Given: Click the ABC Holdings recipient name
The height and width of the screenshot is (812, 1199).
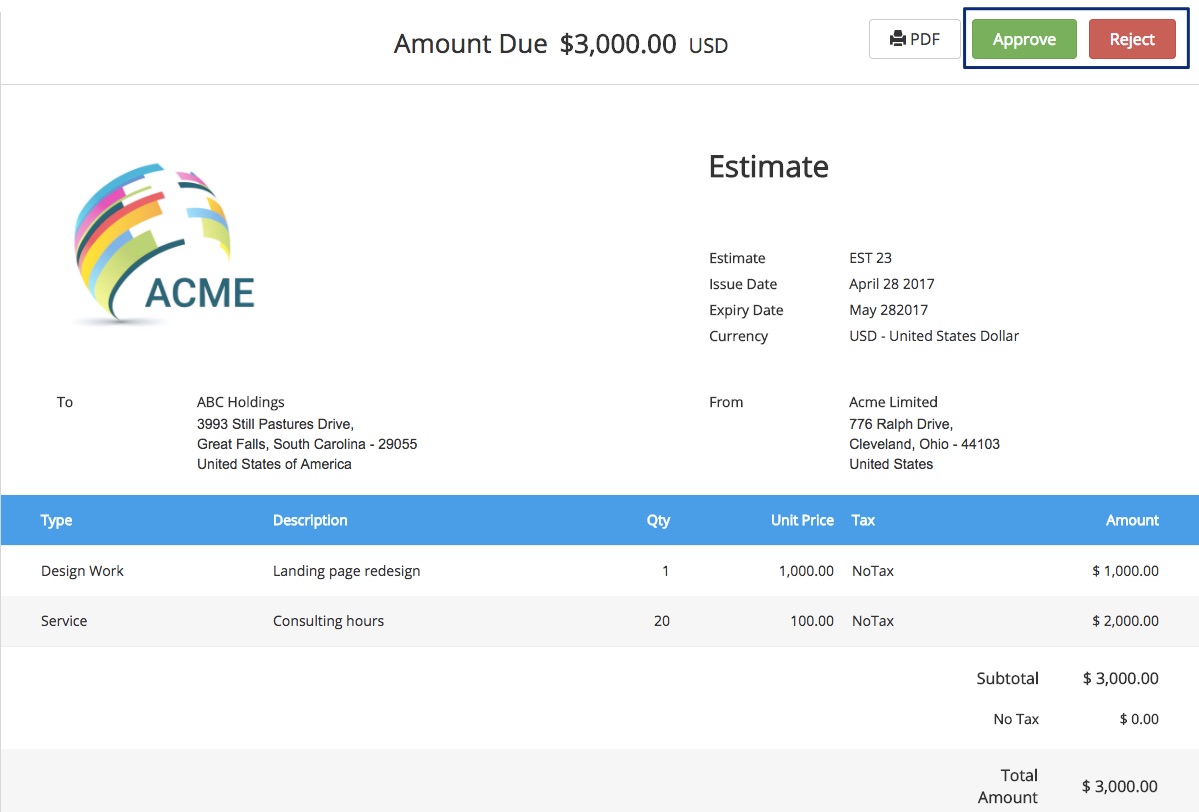Looking at the screenshot, I should (240, 402).
